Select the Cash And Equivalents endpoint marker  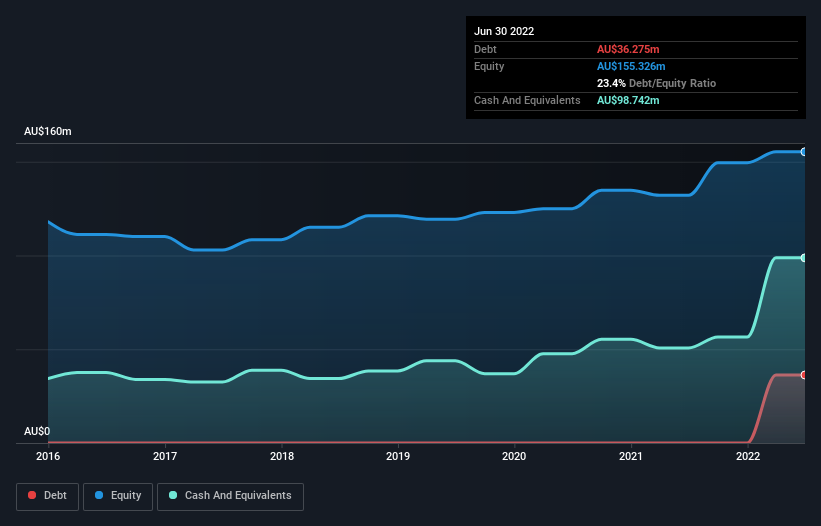coord(803,258)
